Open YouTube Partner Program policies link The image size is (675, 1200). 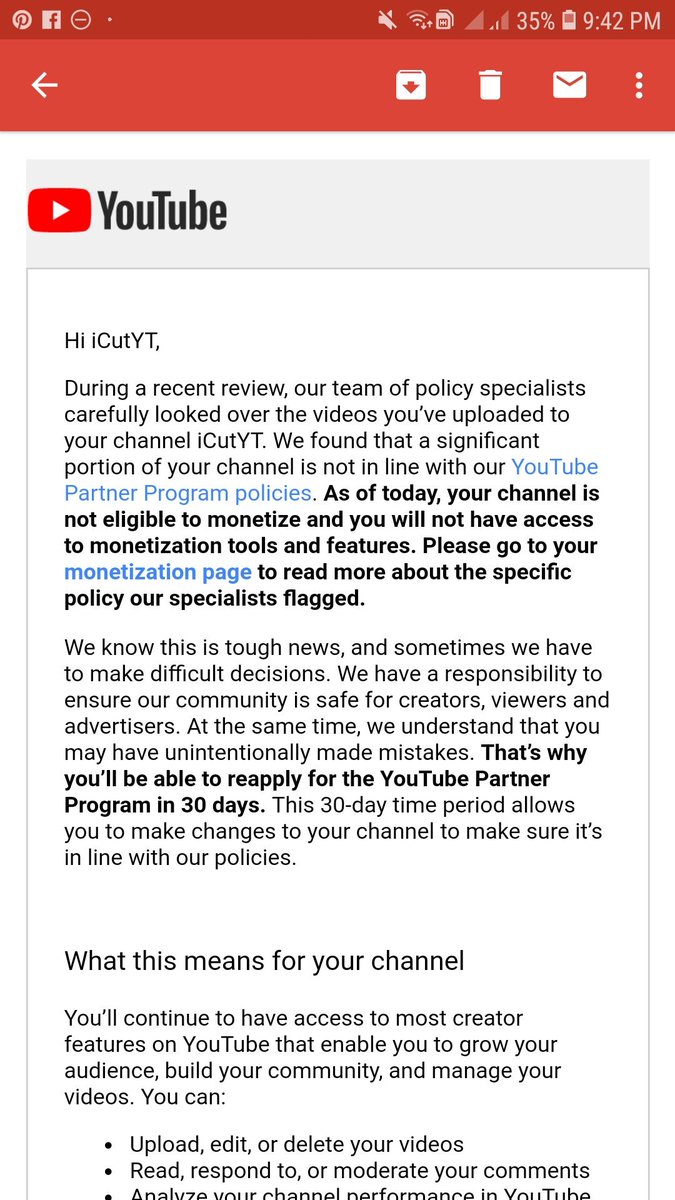(x=331, y=479)
